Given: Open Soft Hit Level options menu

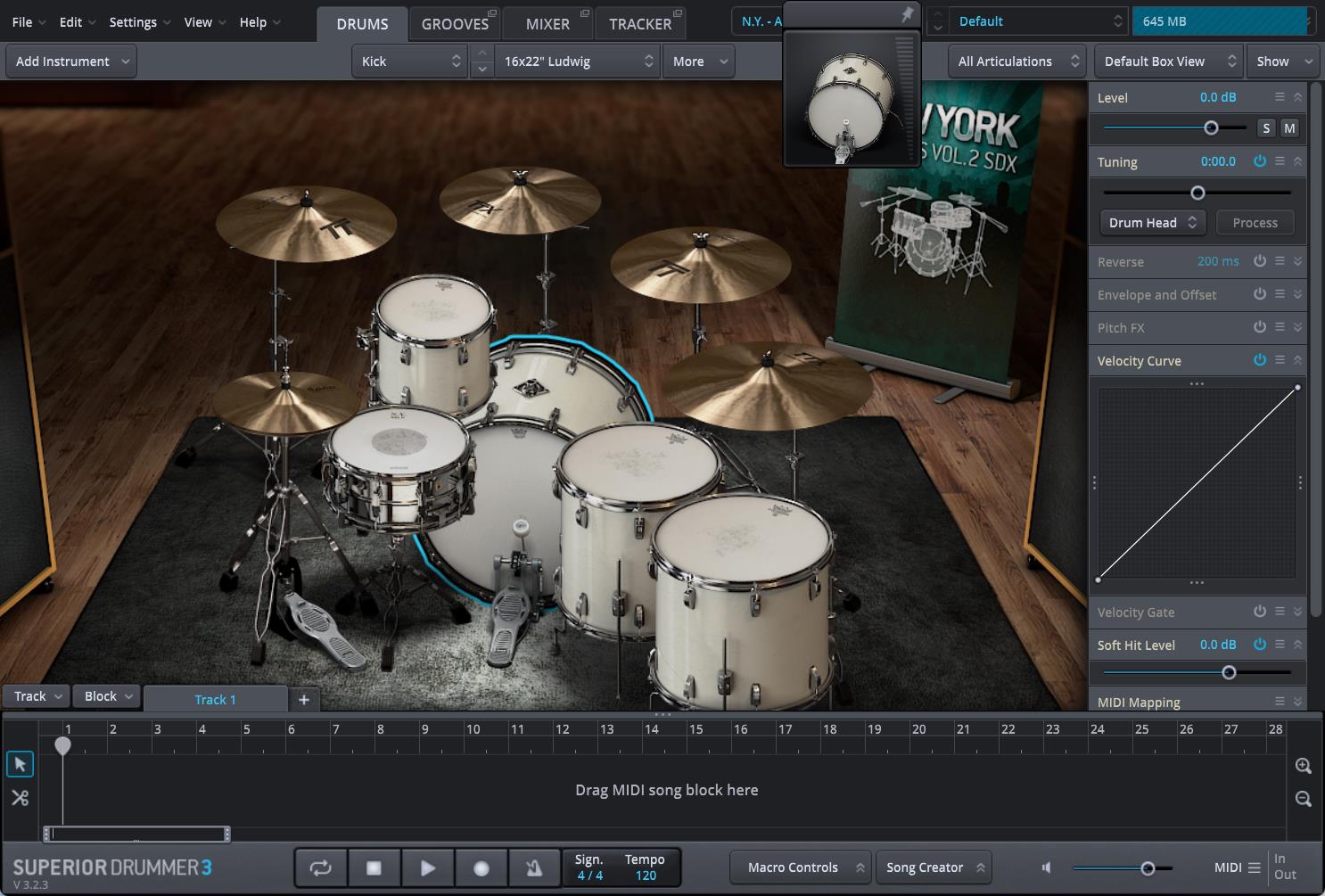Looking at the screenshot, I should tap(1280, 645).
